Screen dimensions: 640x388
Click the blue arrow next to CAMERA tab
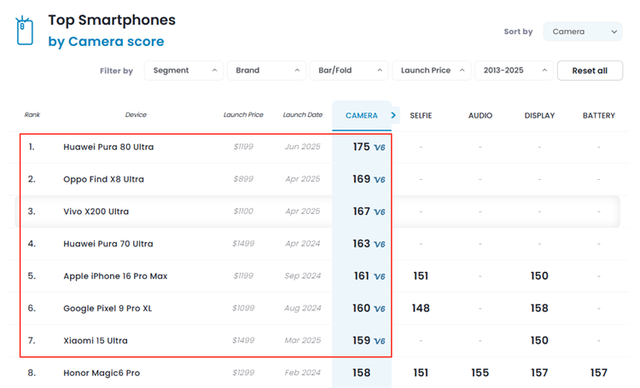point(393,115)
